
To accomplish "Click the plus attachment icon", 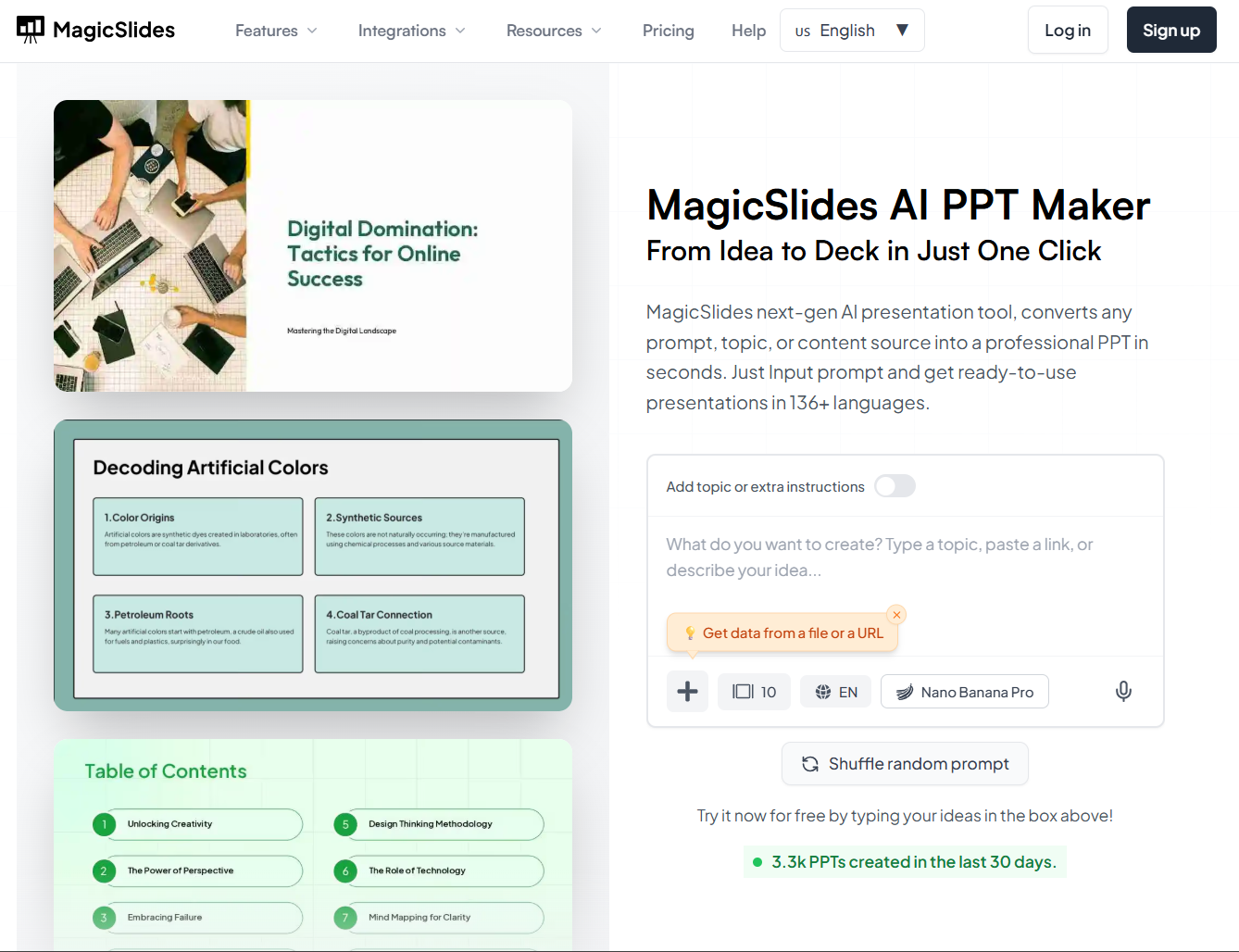I will pyautogui.click(x=687, y=692).
